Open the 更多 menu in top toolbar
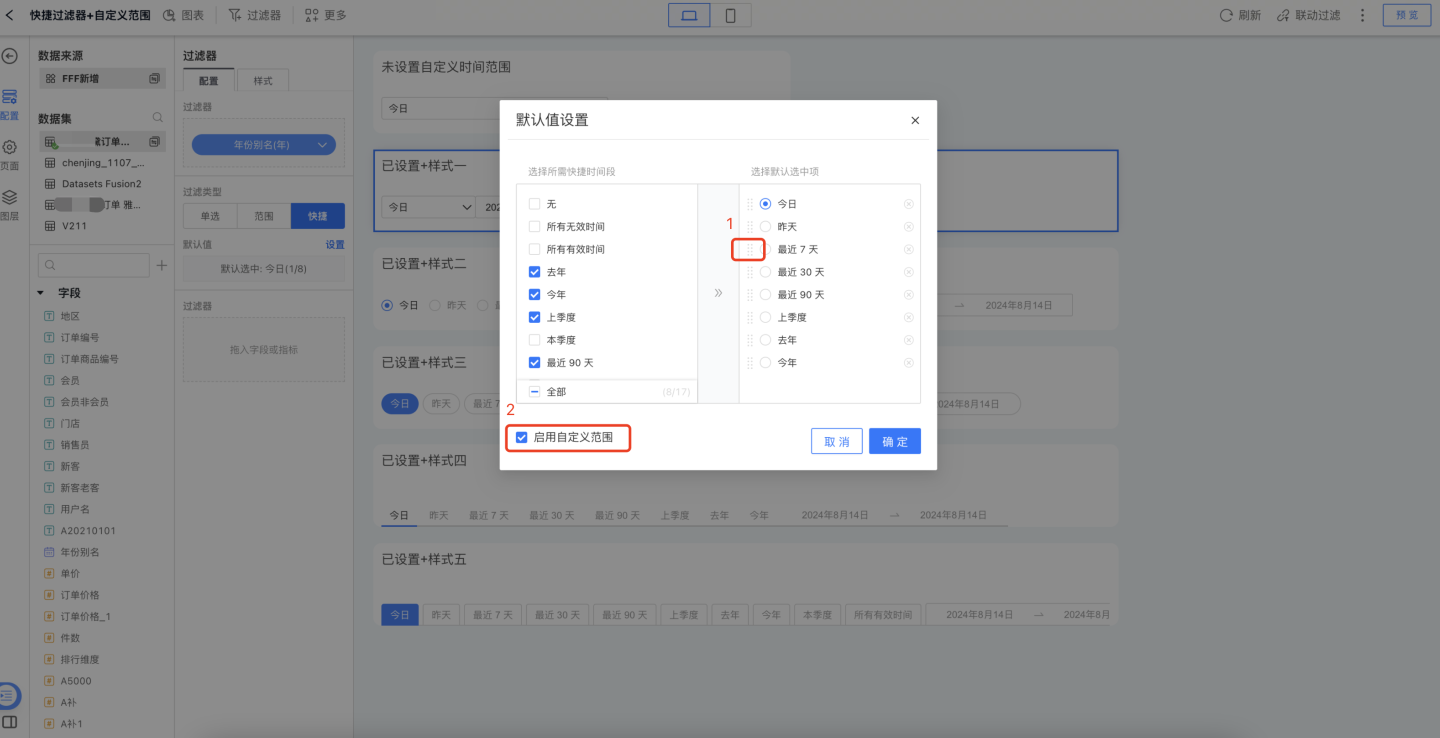 point(326,15)
